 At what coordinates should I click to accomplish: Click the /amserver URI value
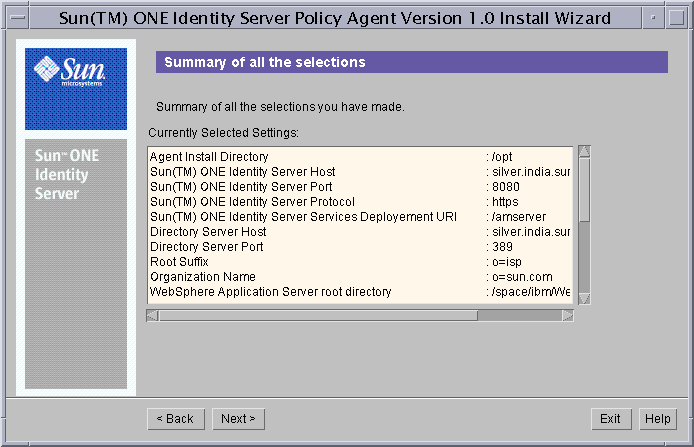pos(519,217)
